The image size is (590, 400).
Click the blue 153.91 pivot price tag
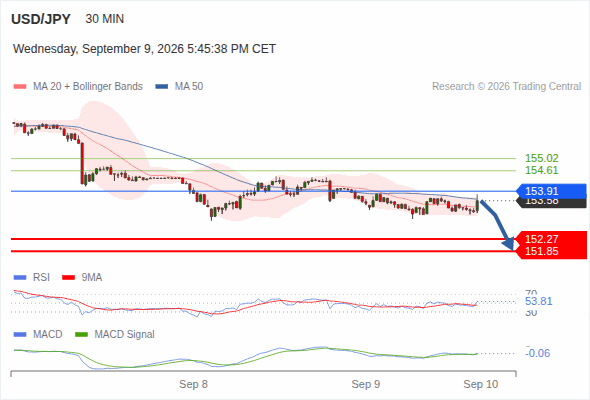click(552, 191)
